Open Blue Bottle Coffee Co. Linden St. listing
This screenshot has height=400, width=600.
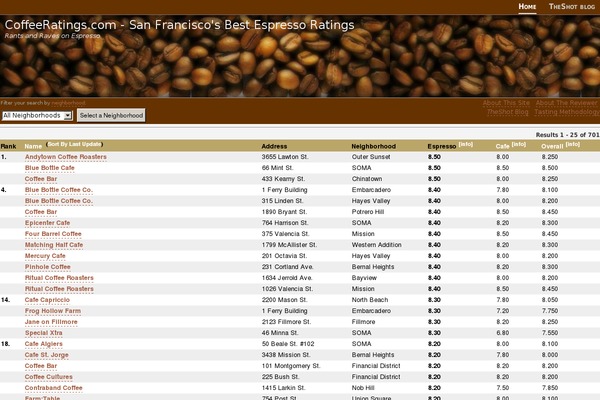[x=59, y=201]
